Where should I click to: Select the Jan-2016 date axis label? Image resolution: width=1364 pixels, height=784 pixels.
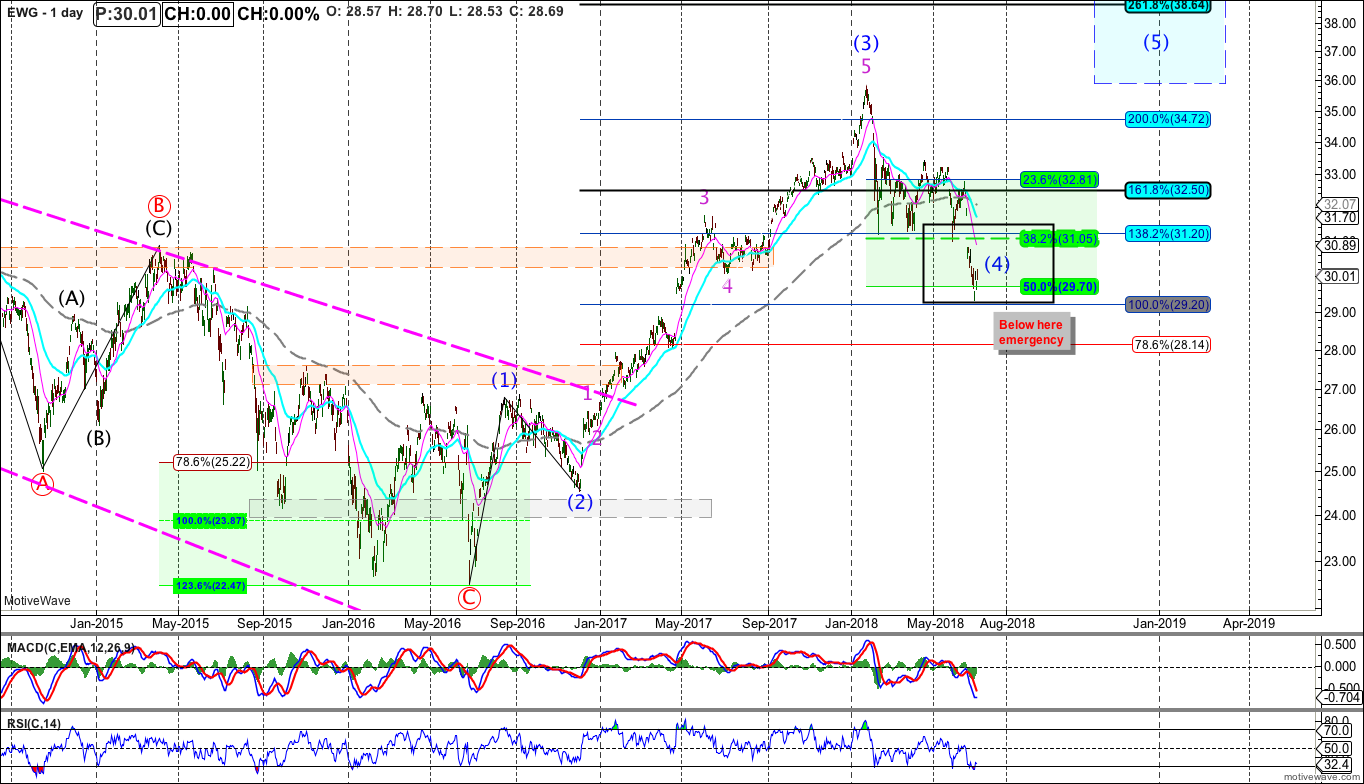point(349,622)
